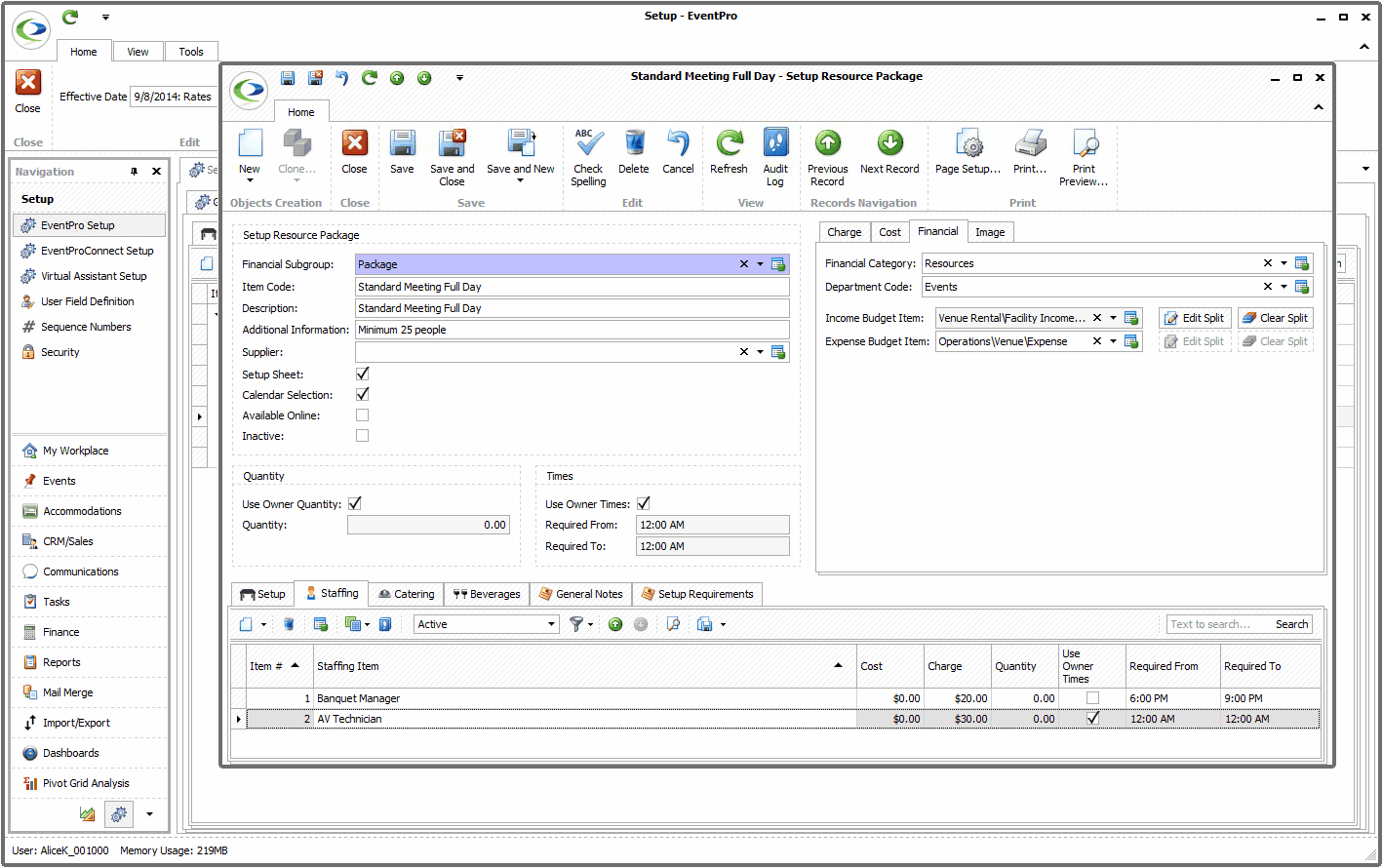The width and height of the screenshot is (1383, 868).
Task: Collapse the package window ribbon chevron
Action: click(x=1319, y=107)
